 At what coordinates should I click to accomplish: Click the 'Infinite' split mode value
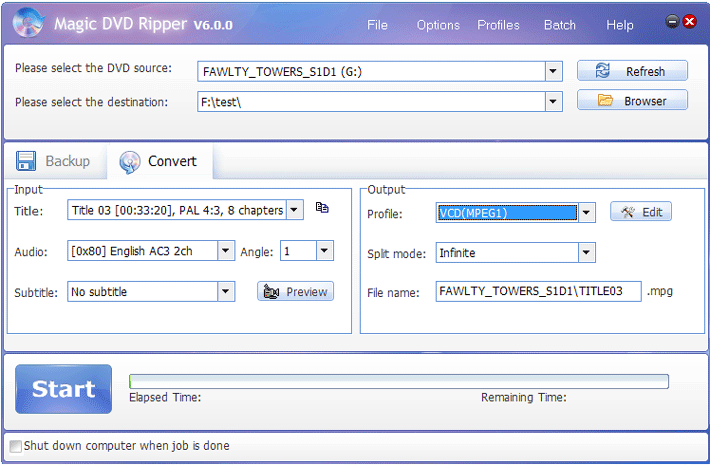click(x=457, y=253)
